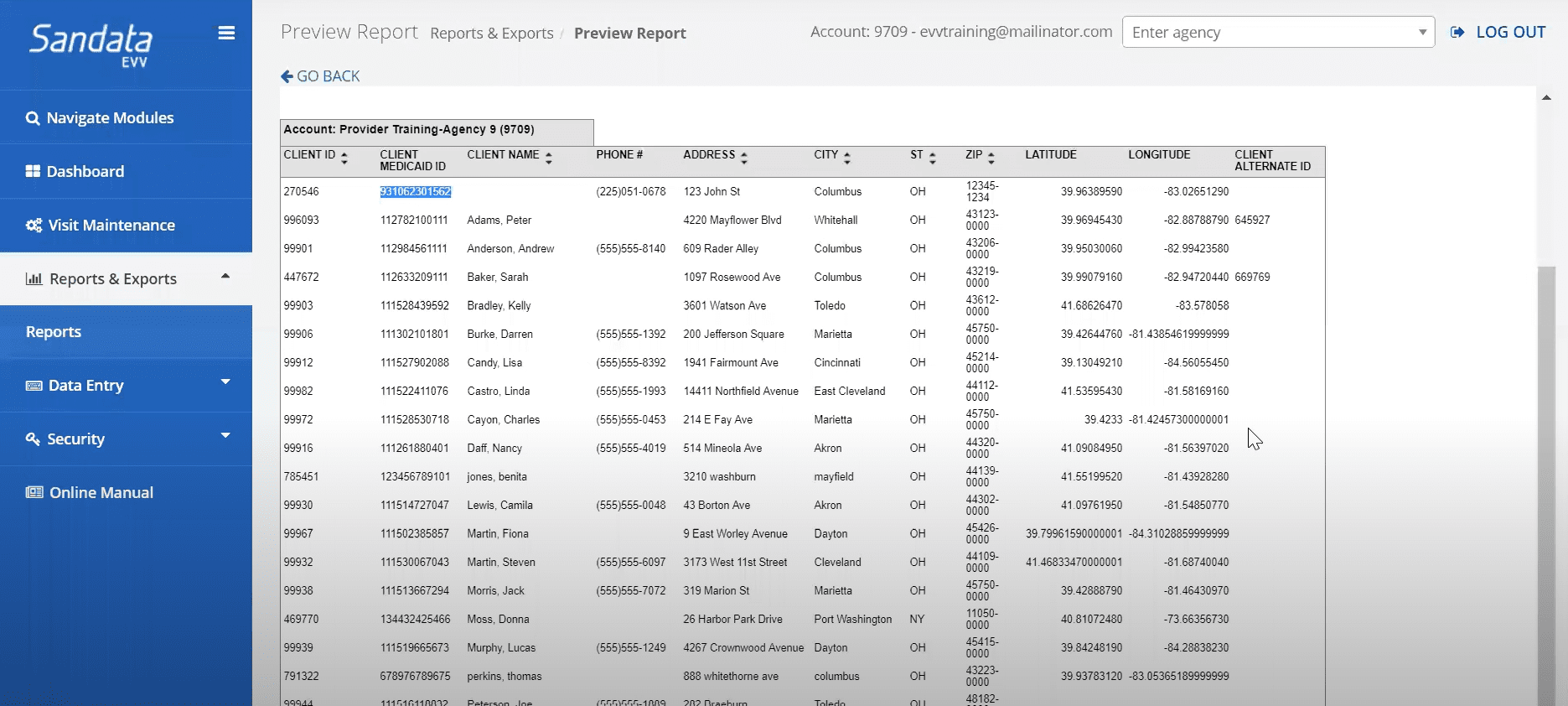Sort table by Client Name column

tap(548, 157)
